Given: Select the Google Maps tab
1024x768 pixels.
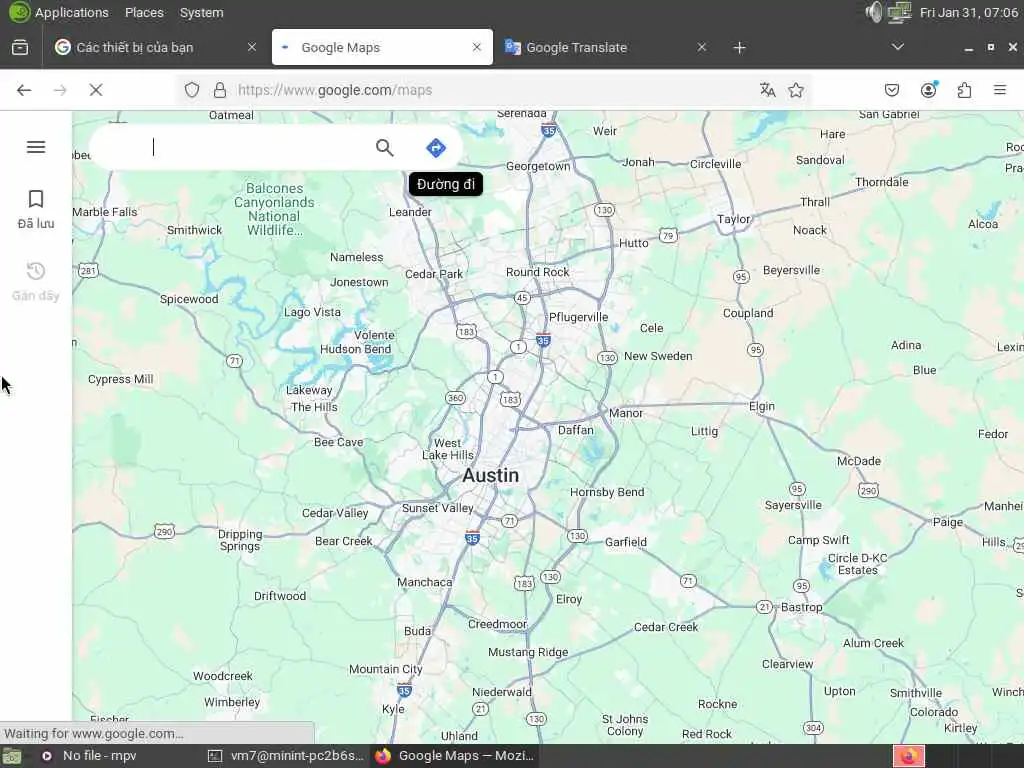Looking at the screenshot, I should pos(382,47).
